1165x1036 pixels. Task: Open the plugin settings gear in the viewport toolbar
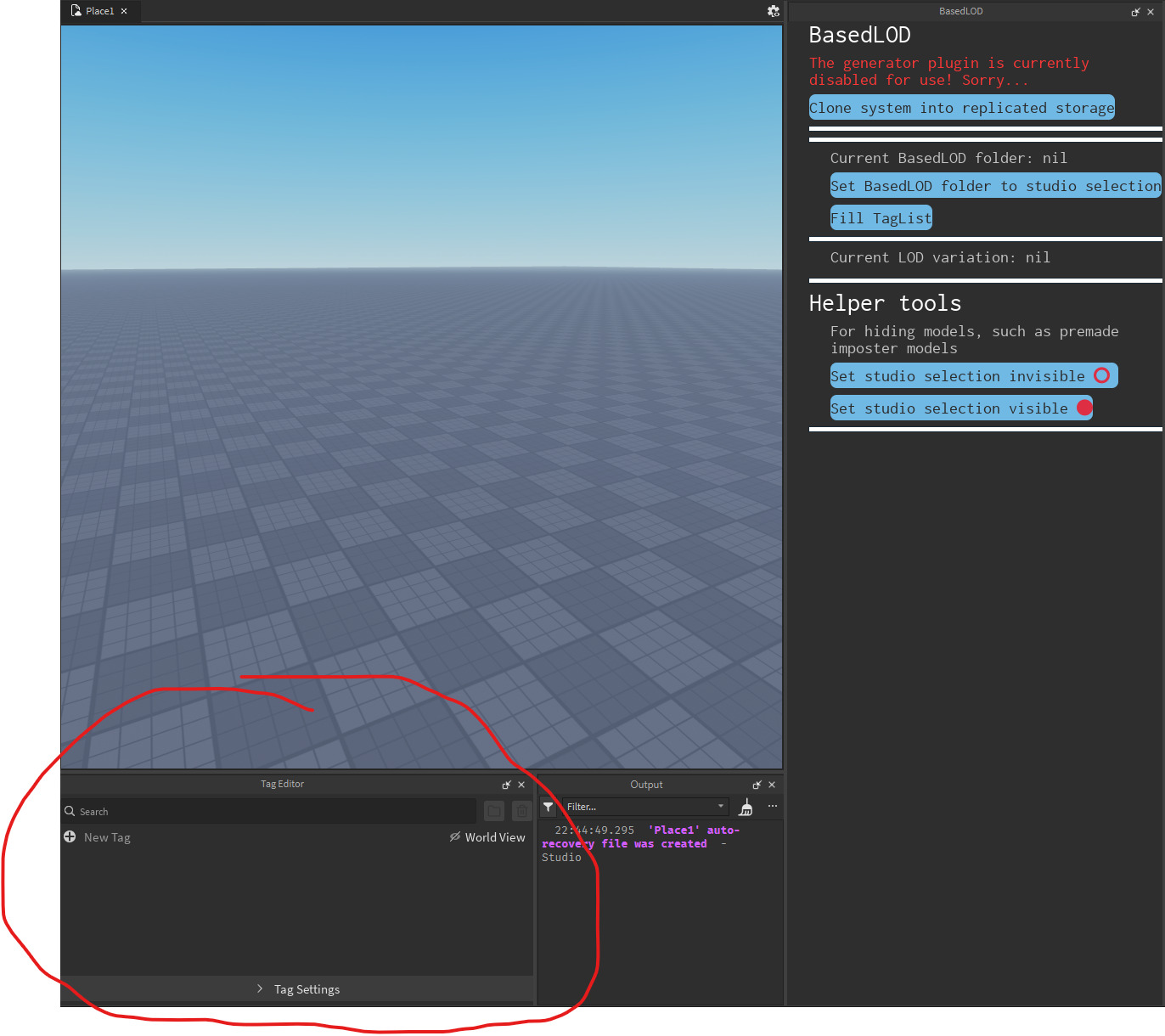(x=774, y=11)
